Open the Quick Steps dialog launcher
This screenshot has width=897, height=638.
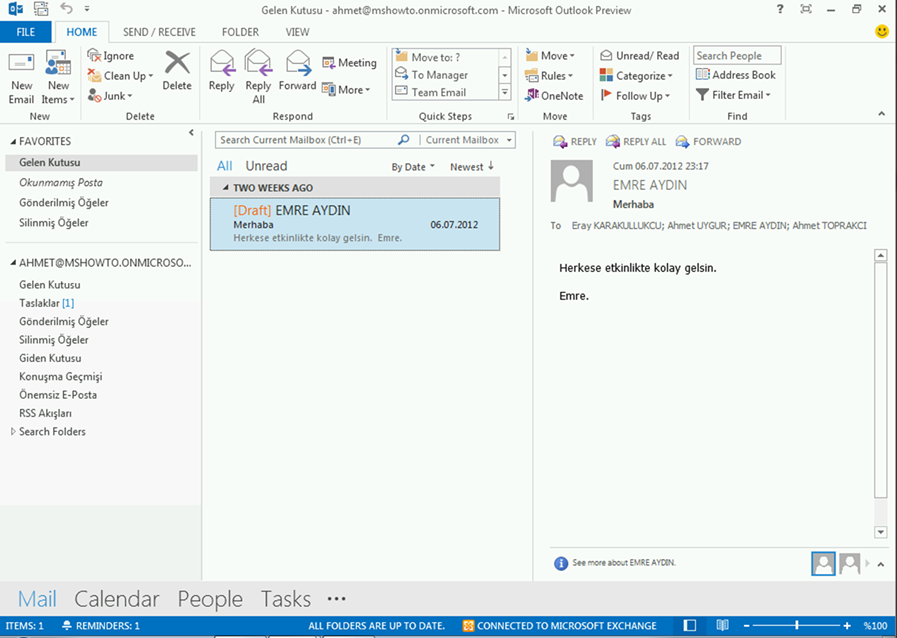pos(511,117)
